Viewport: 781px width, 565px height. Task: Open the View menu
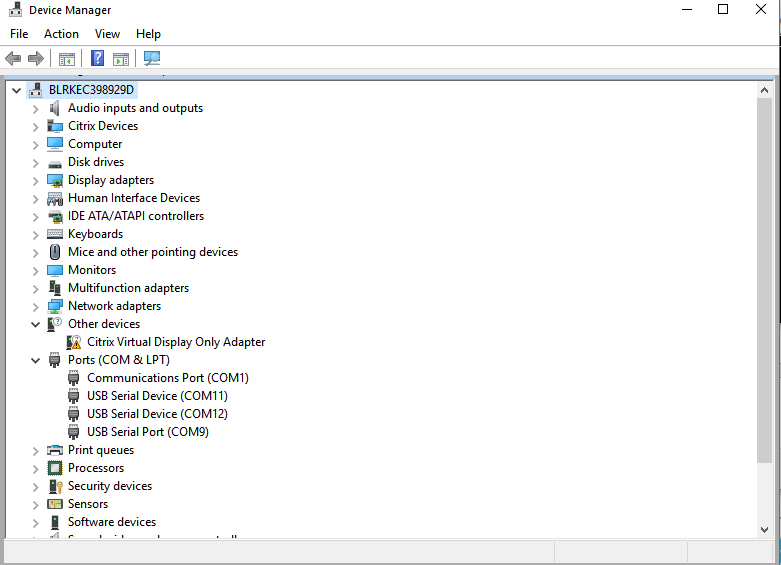[107, 34]
